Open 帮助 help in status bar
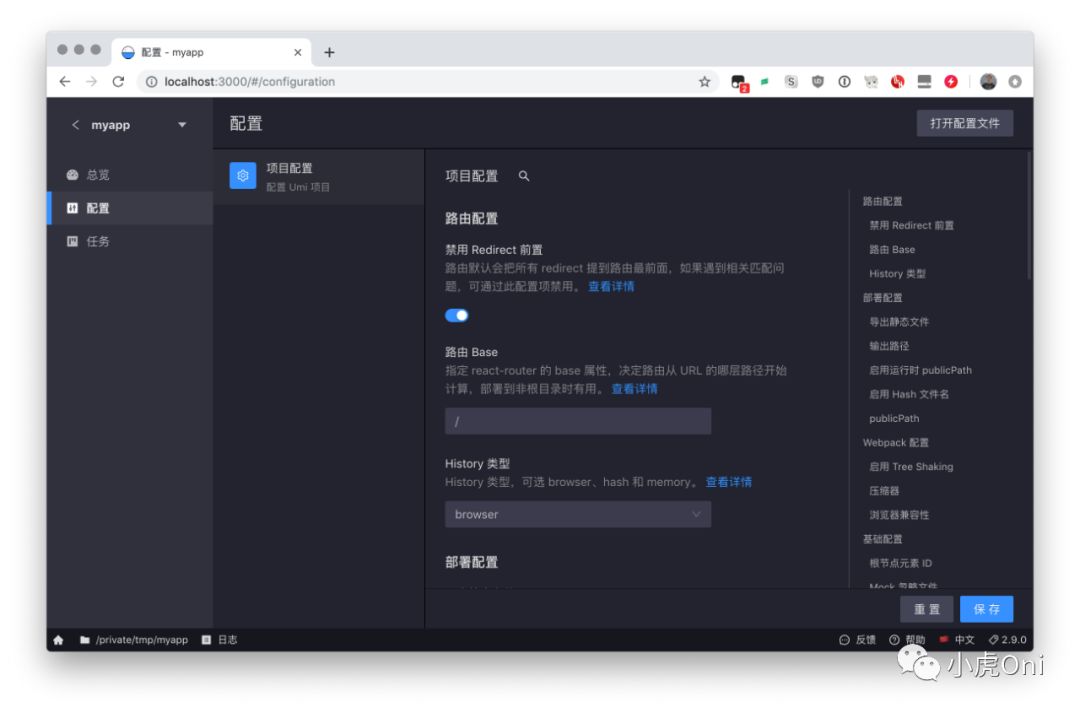This screenshot has width=1080, height=713. [907, 640]
